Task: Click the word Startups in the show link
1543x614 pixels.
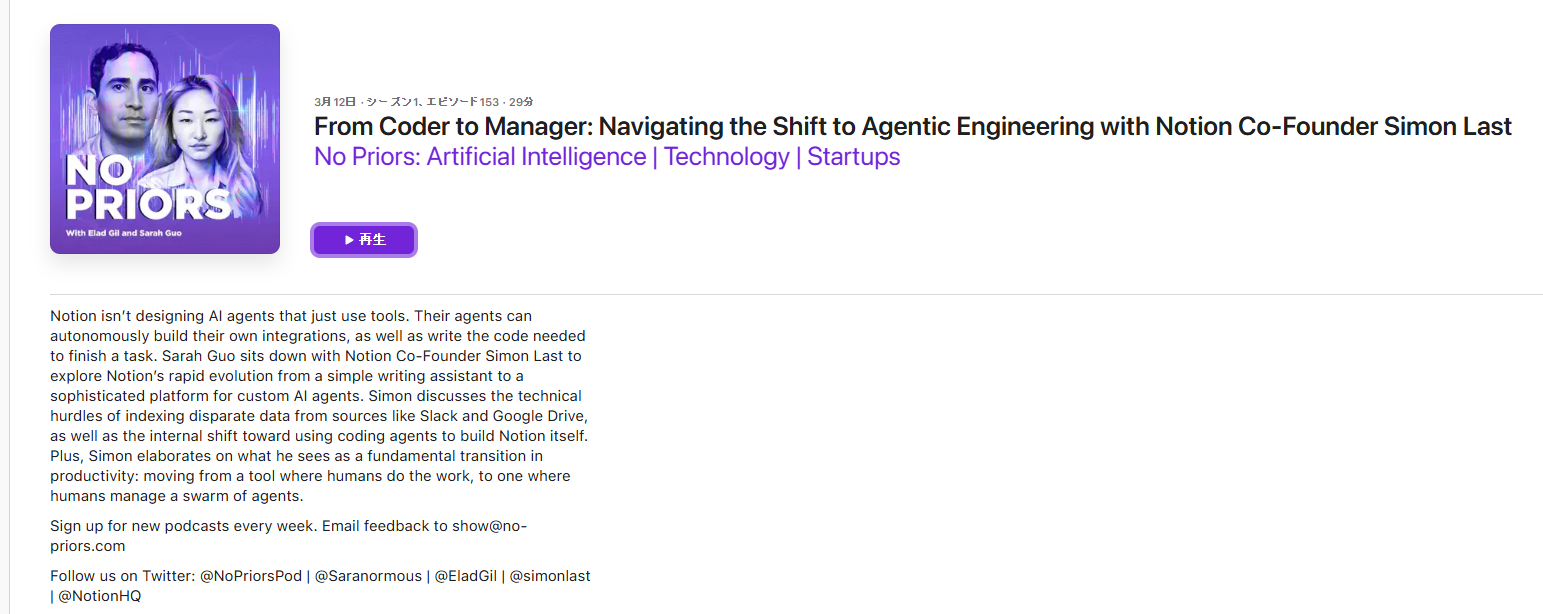Action: pos(854,157)
